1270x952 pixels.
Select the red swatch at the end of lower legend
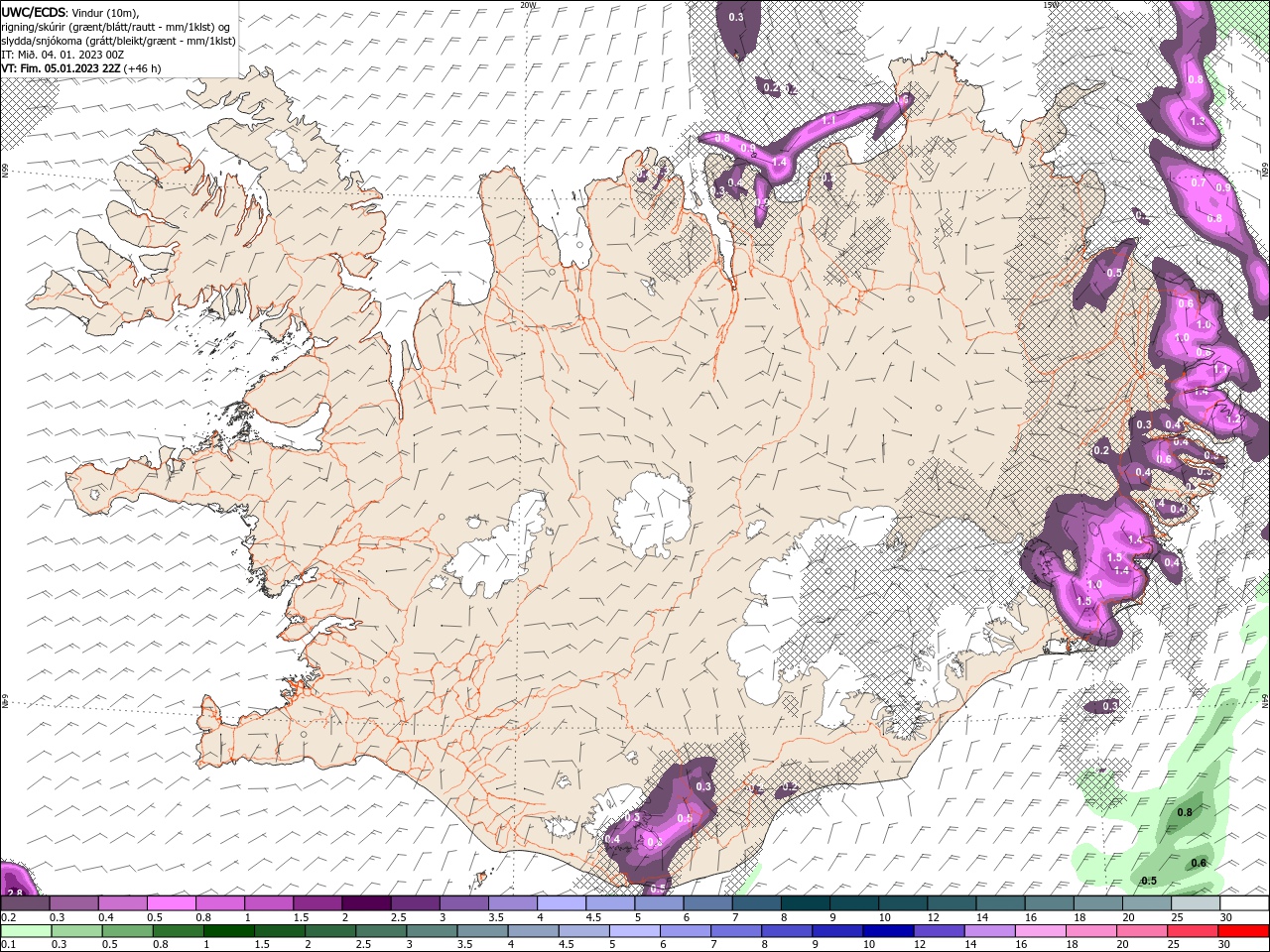pyautogui.click(x=1242, y=931)
